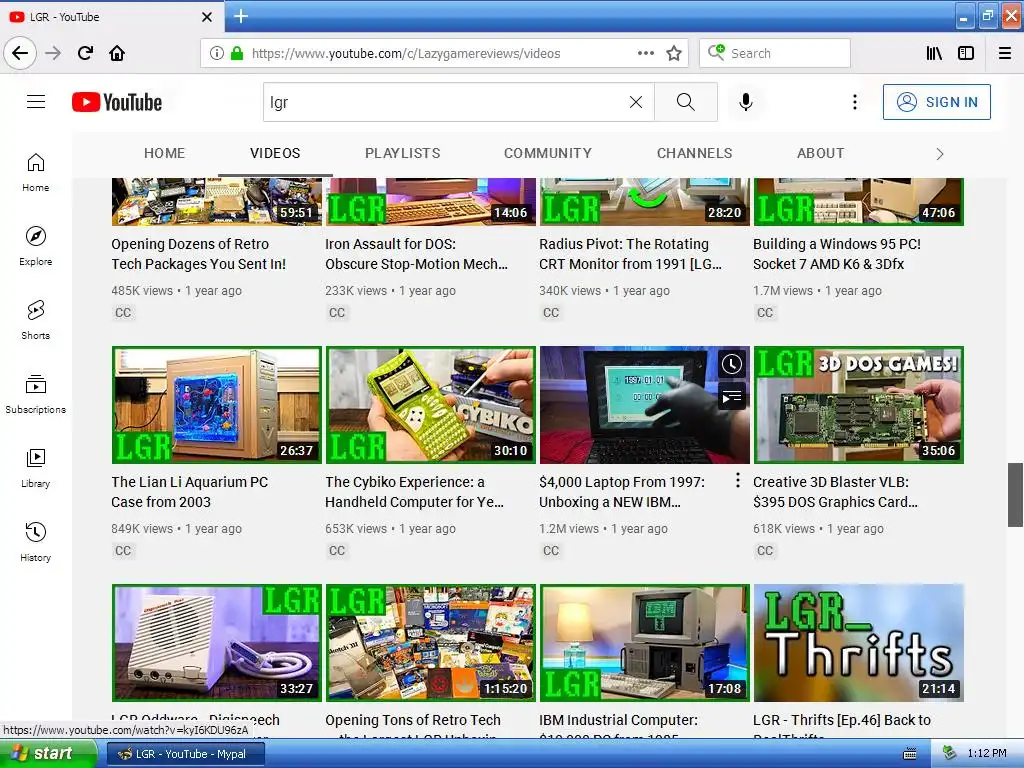Bookmark this page with star icon
The image size is (1024, 768).
coord(674,53)
